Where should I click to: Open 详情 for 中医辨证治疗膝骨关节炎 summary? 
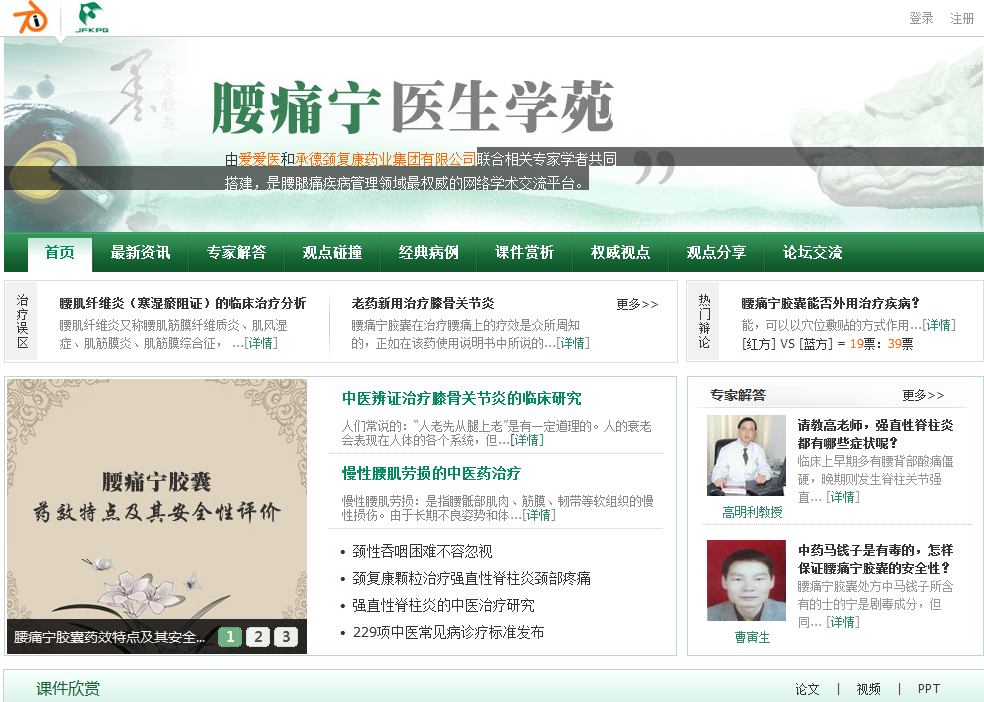tap(527, 440)
